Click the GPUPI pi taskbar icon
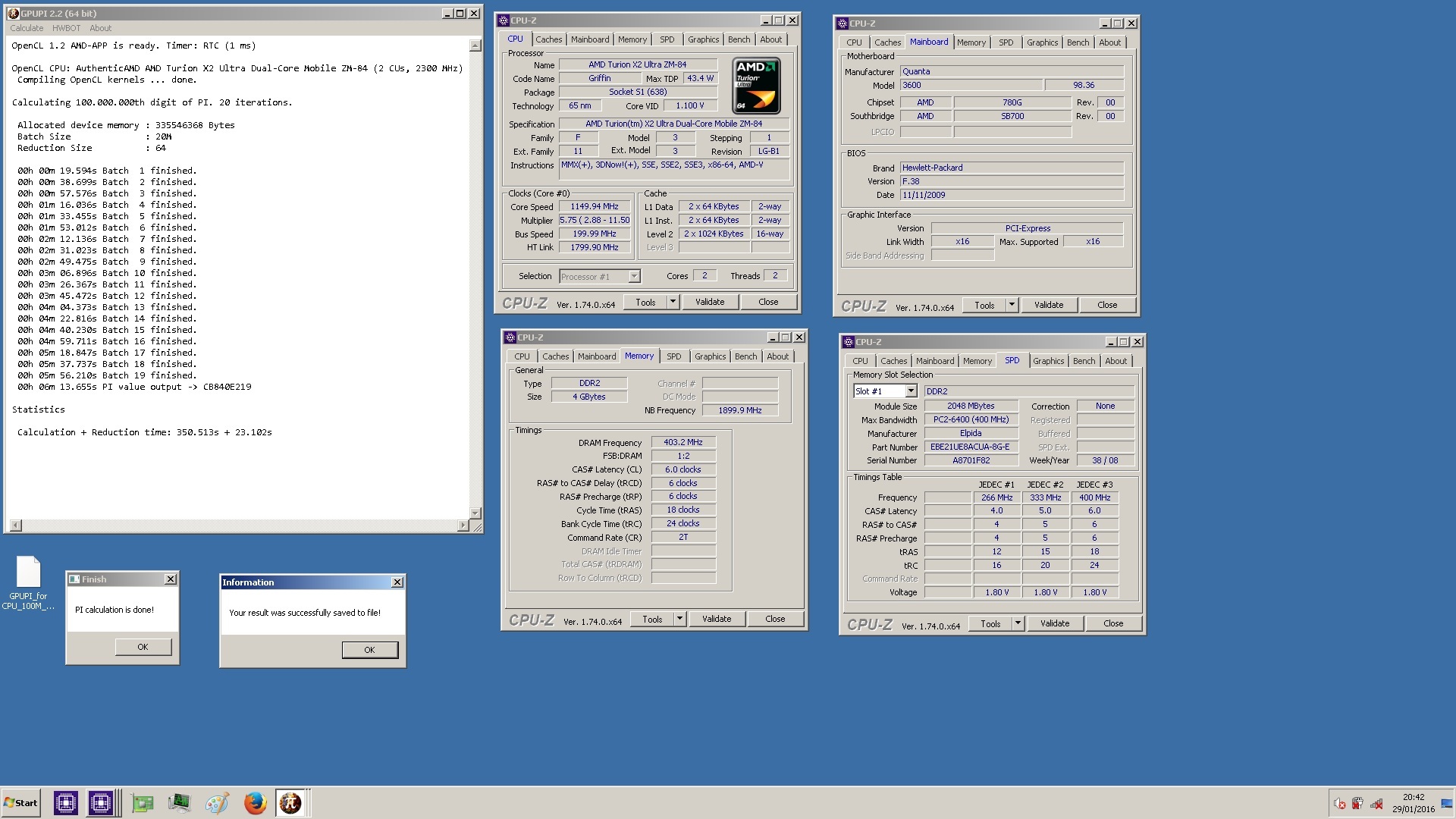 click(x=290, y=803)
